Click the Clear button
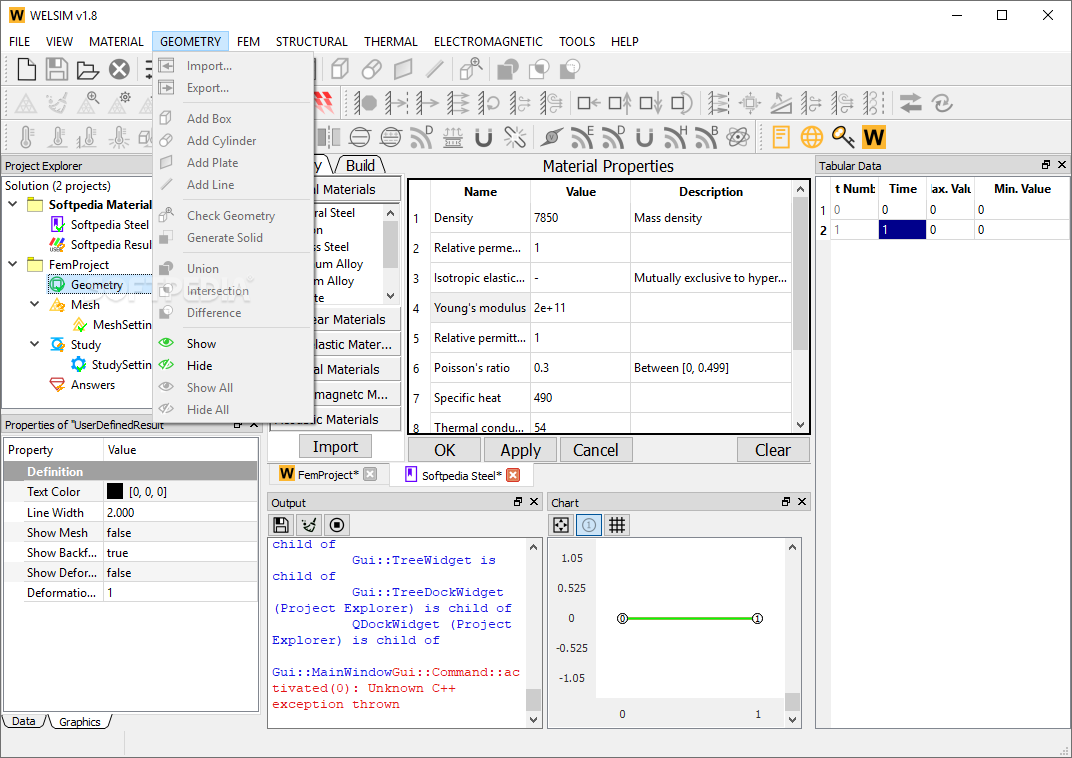The image size is (1072, 758). coord(773,450)
